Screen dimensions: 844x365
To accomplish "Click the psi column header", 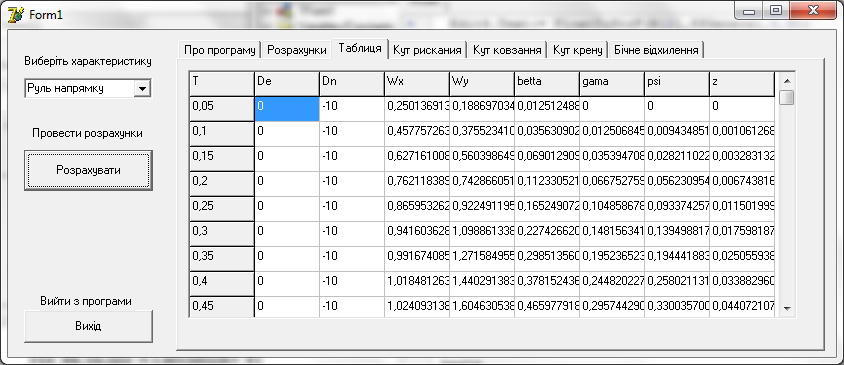I will click(x=677, y=84).
